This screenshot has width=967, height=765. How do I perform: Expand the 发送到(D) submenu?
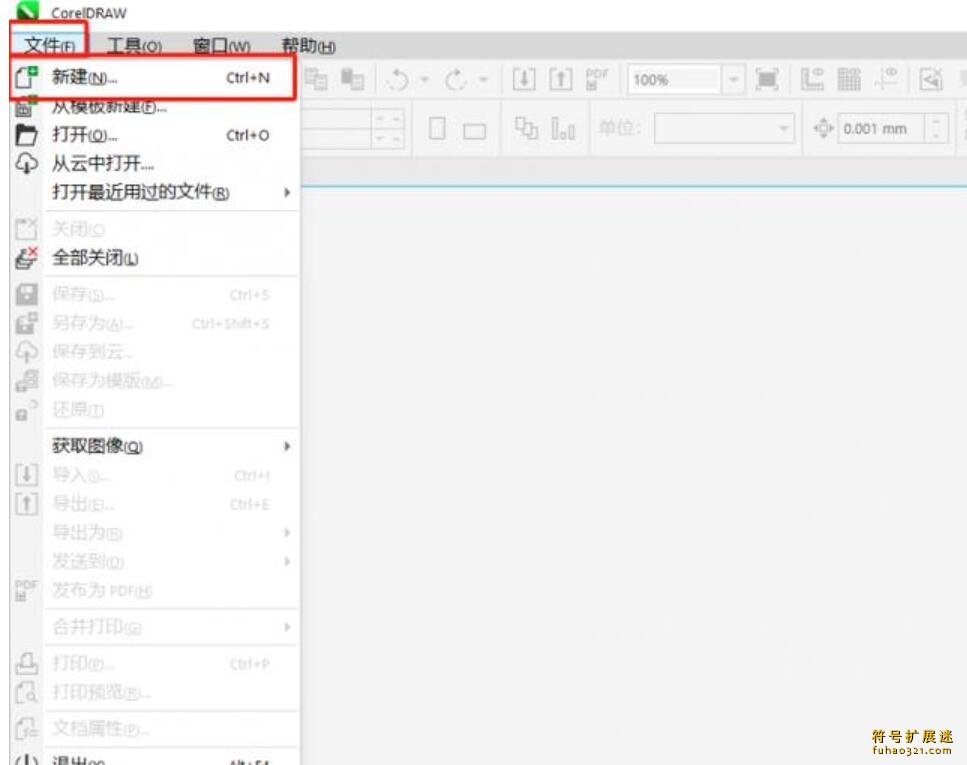153,561
